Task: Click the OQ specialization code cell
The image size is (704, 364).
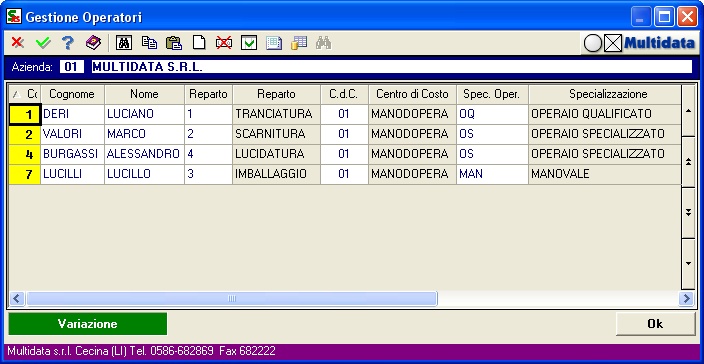Action: coord(492,114)
